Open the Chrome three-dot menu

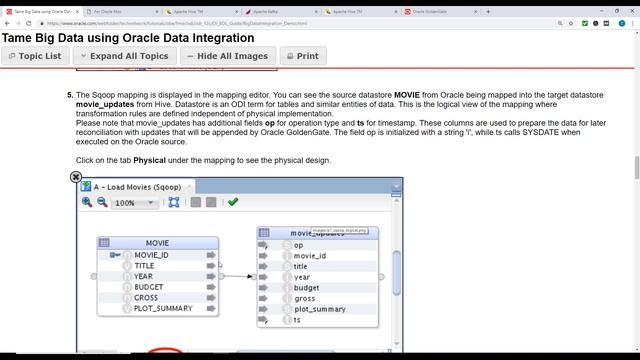633,24
